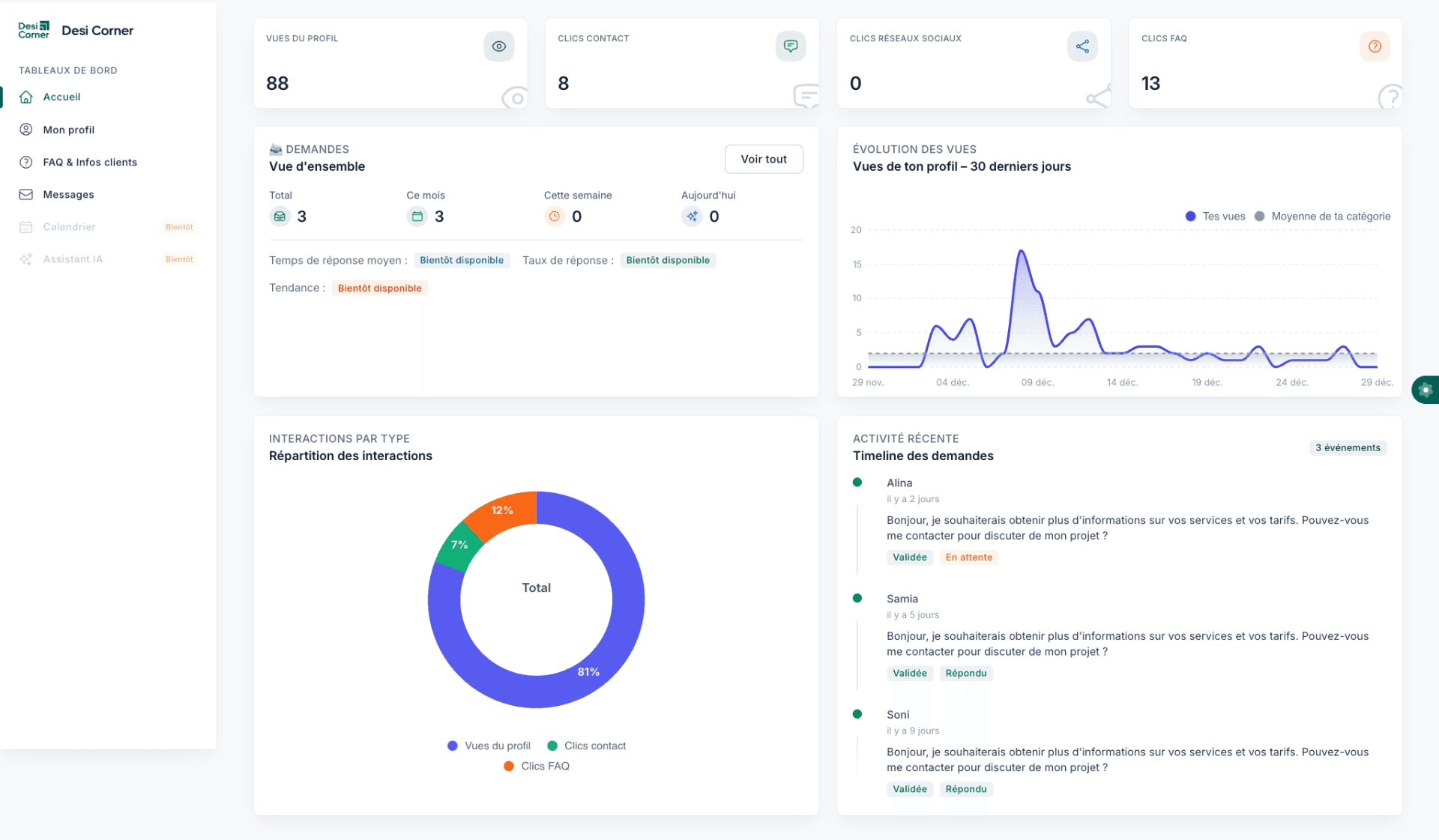1439x840 pixels.
Task: Toggle Tes vues series in chart legend
Action: click(1216, 217)
